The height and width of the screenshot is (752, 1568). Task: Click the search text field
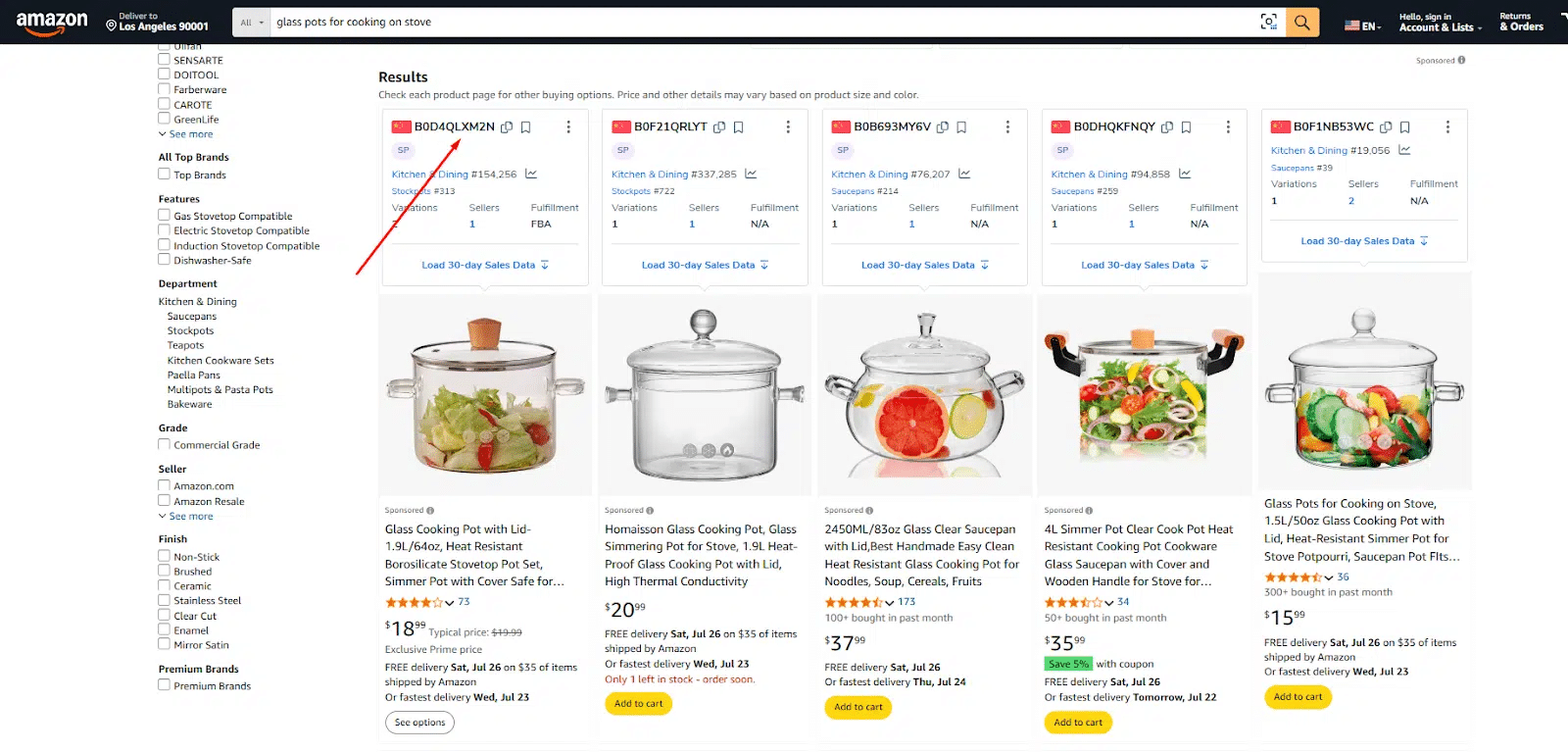click(764, 22)
